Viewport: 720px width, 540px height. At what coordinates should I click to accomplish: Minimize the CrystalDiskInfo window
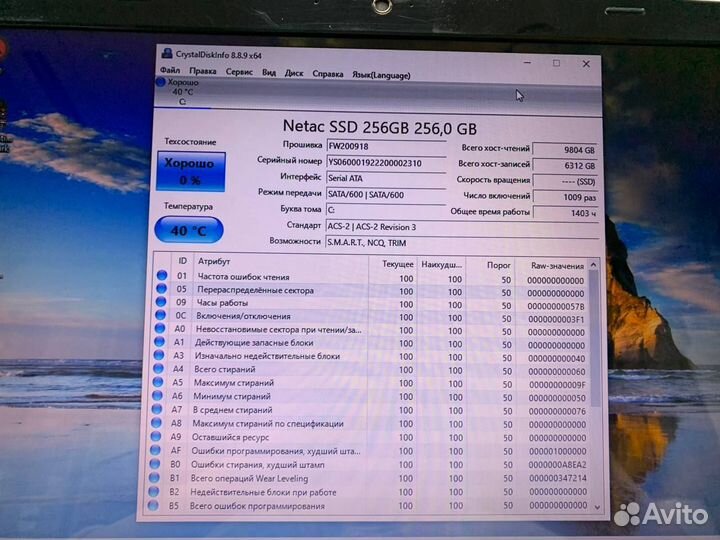point(527,62)
